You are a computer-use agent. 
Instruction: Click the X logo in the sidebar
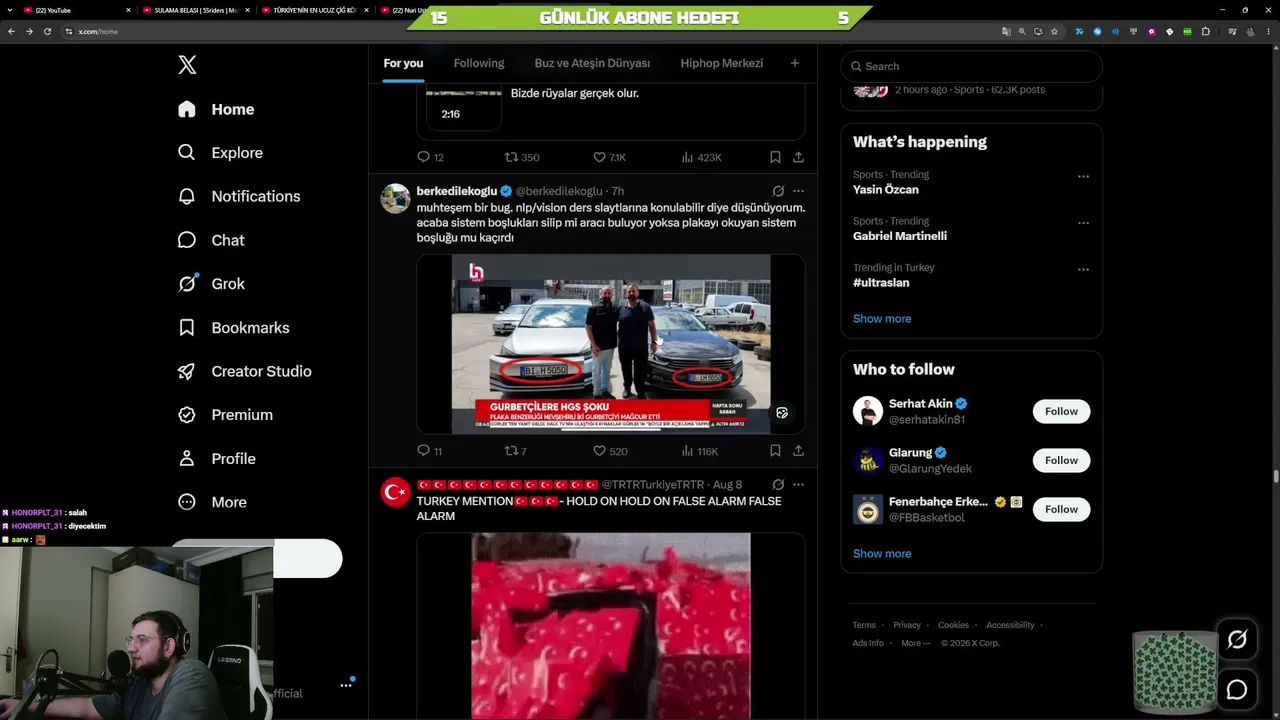(x=187, y=65)
